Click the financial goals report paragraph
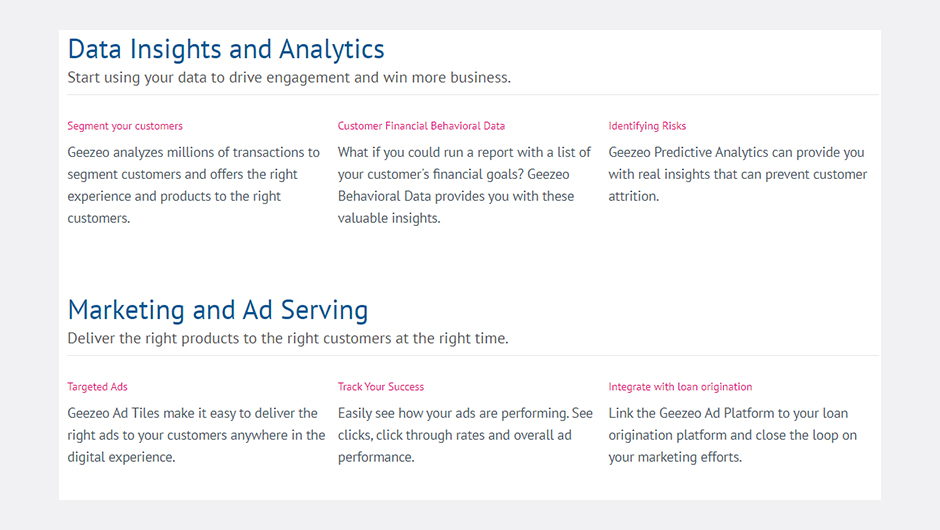The width and height of the screenshot is (940, 530). 464,185
